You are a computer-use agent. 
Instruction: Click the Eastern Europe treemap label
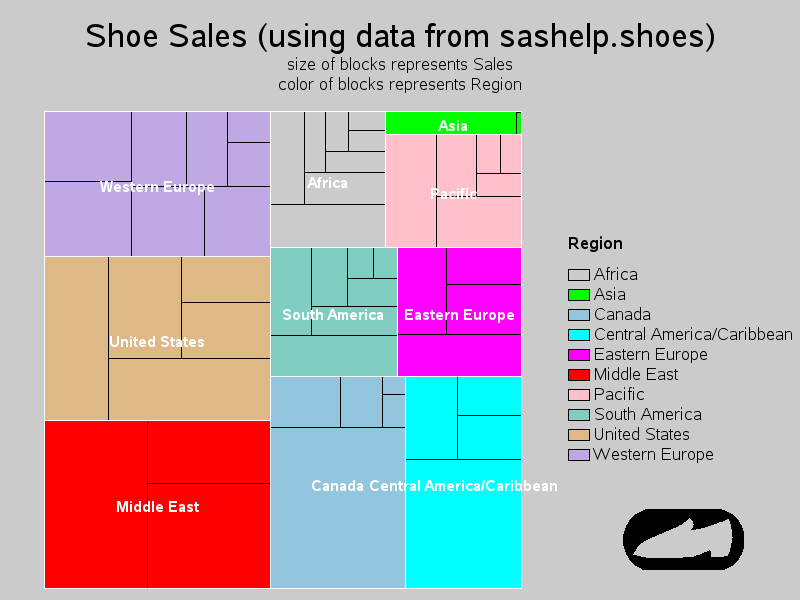pos(459,315)
